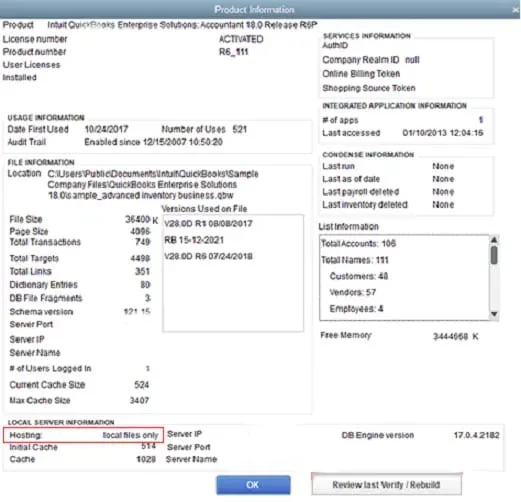Click the # of Users Logged In label

(50, 368)
